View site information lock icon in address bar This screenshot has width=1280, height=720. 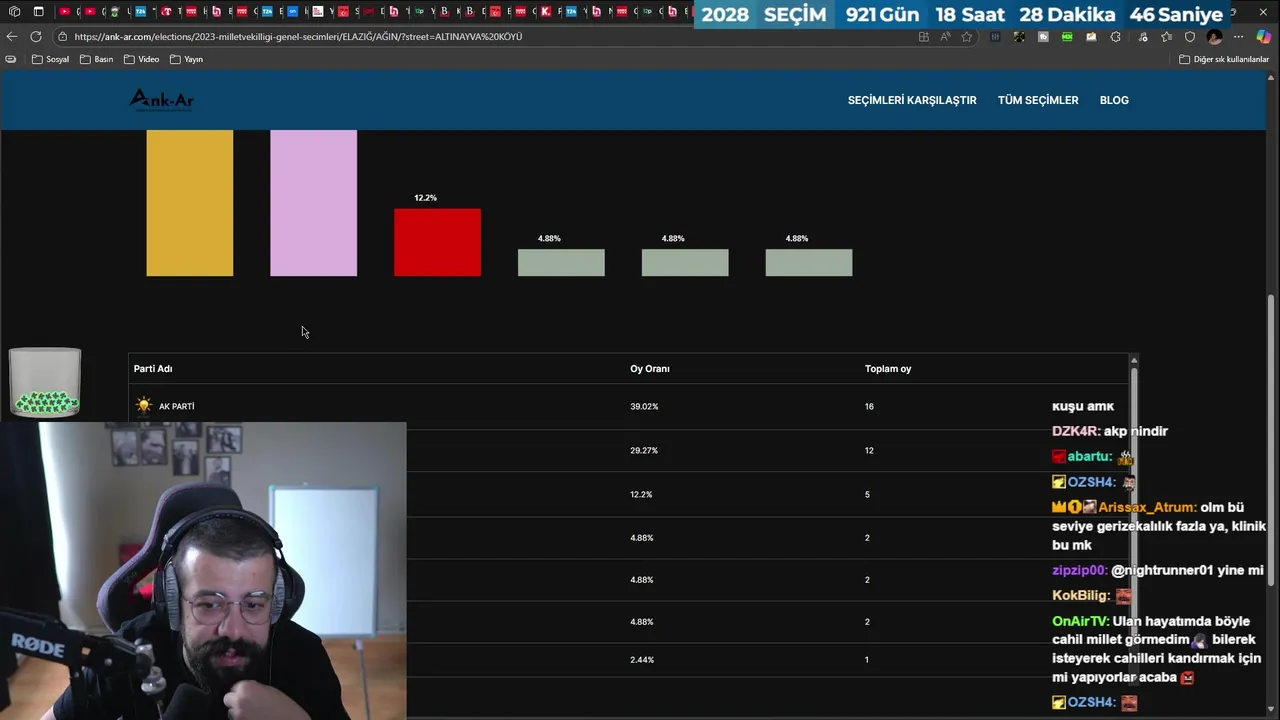pos(63,37)
